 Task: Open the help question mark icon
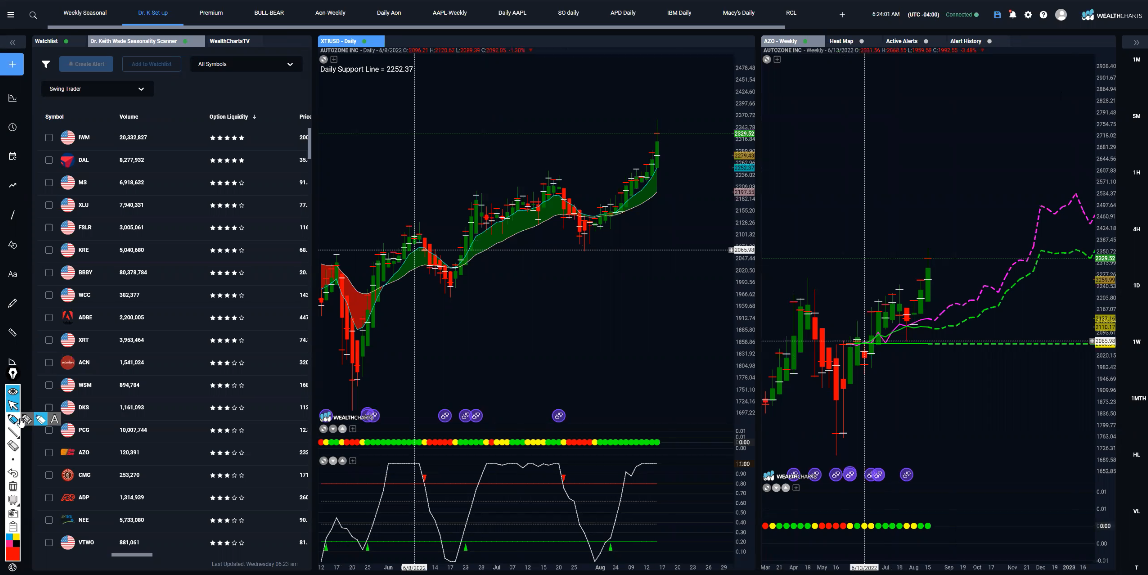[1043, 14]
